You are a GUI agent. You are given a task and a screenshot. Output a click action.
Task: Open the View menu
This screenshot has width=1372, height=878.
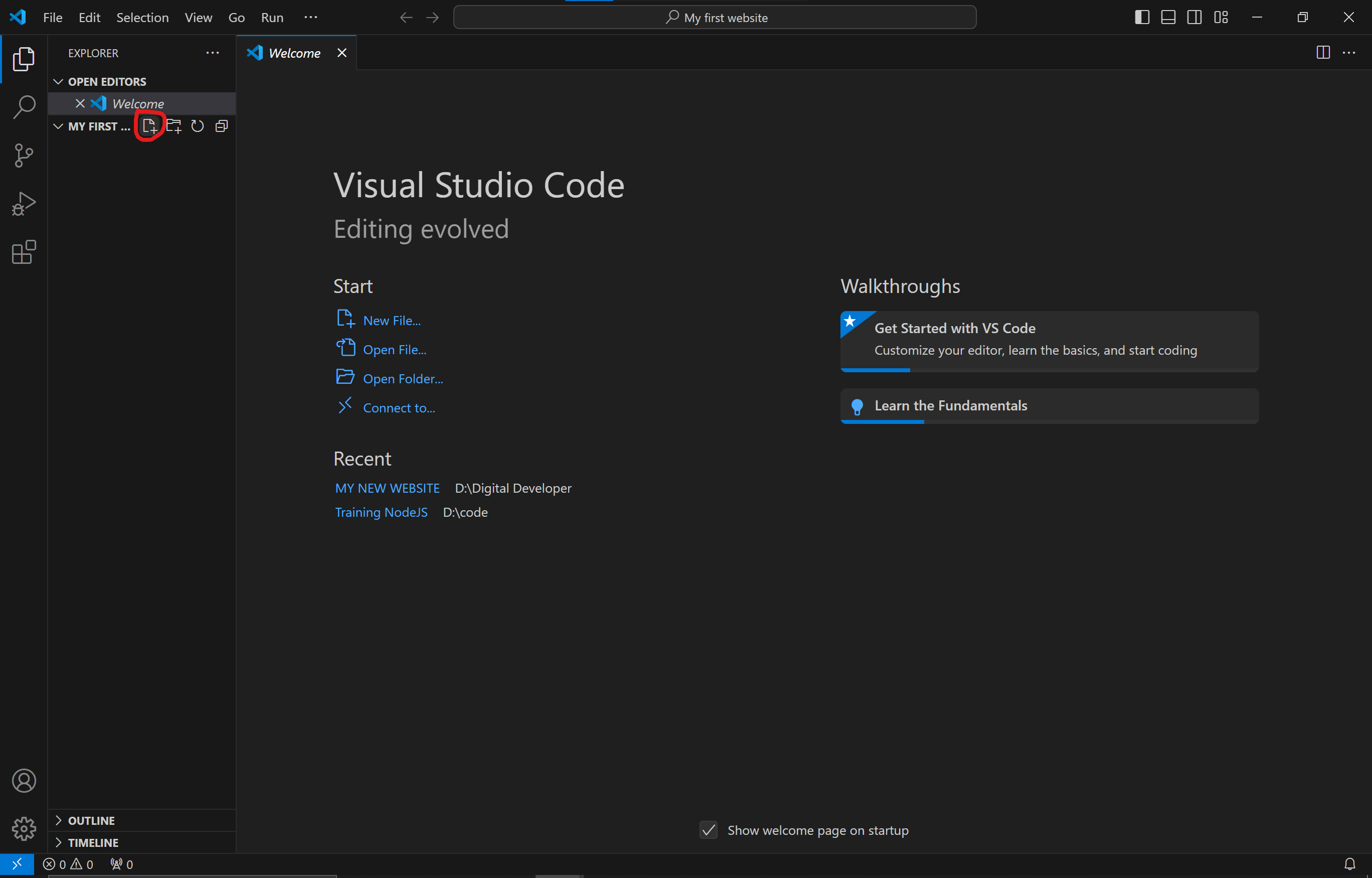(x=198, y=18)
